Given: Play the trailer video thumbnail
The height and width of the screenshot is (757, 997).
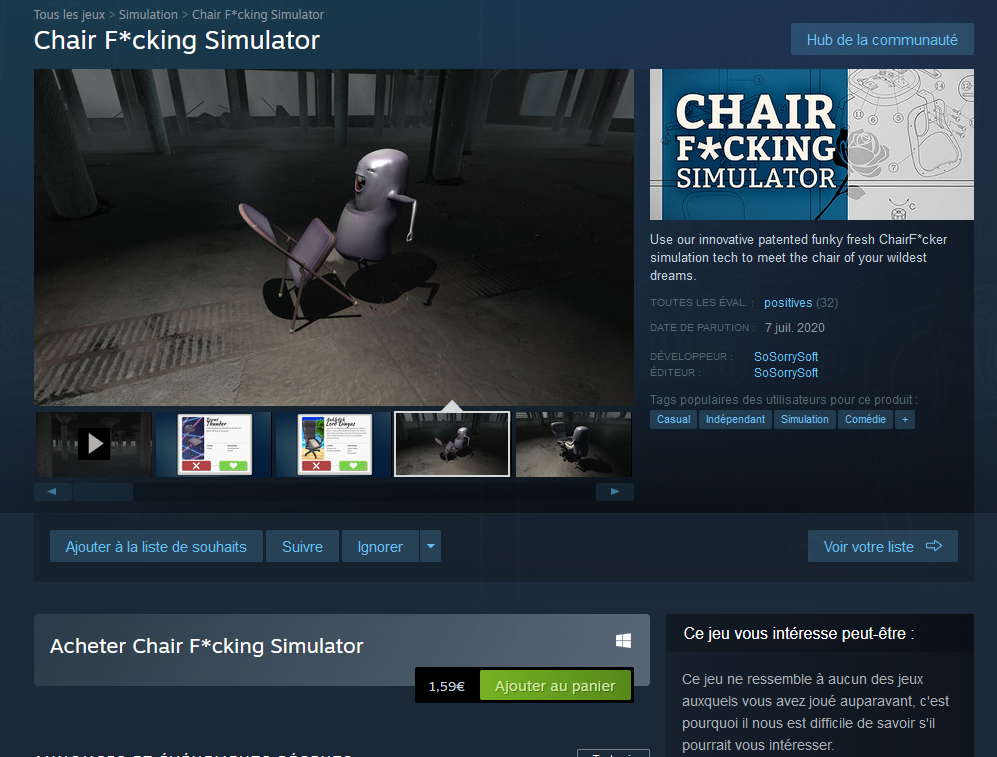Looking at the screenshot, I should (93, 444).
